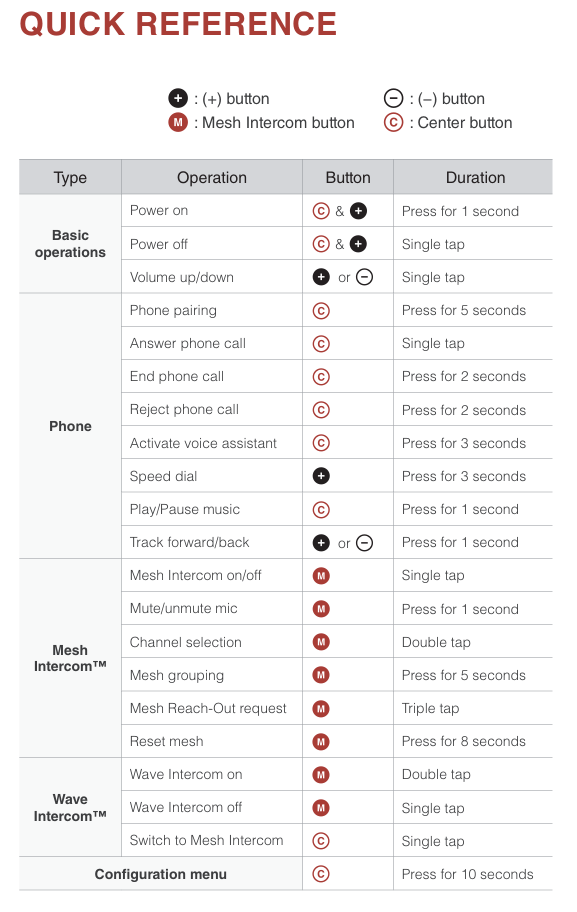This screenshot has width=577, height=912.
Task: Click the plus icon in Power off row
Action: (x=358, y=244)
